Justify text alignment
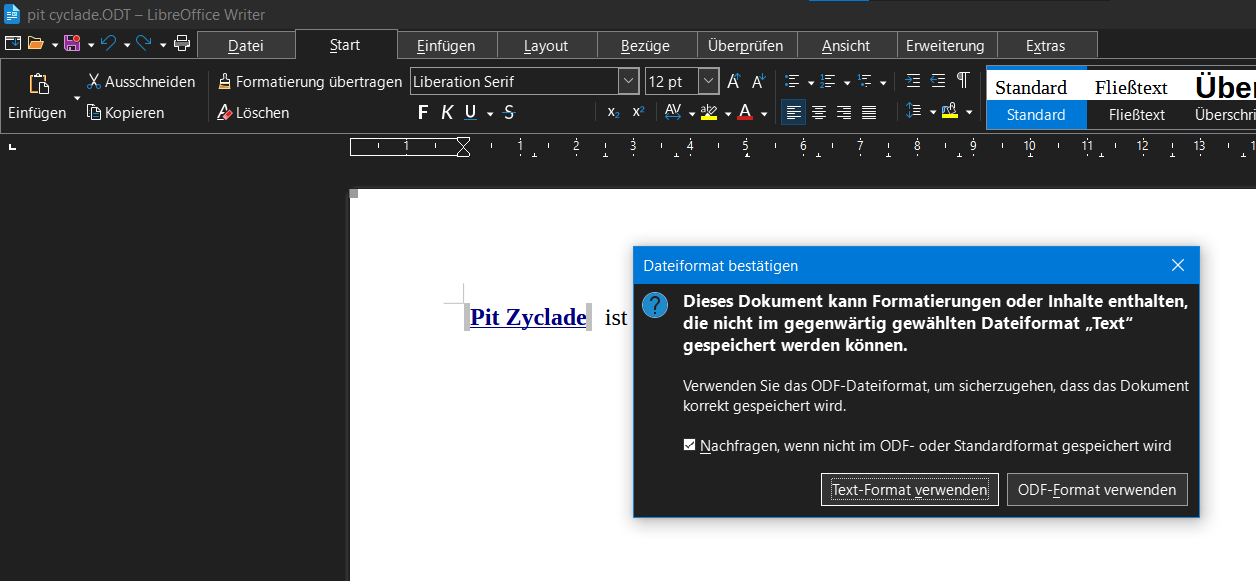 [x=869, y=113]
